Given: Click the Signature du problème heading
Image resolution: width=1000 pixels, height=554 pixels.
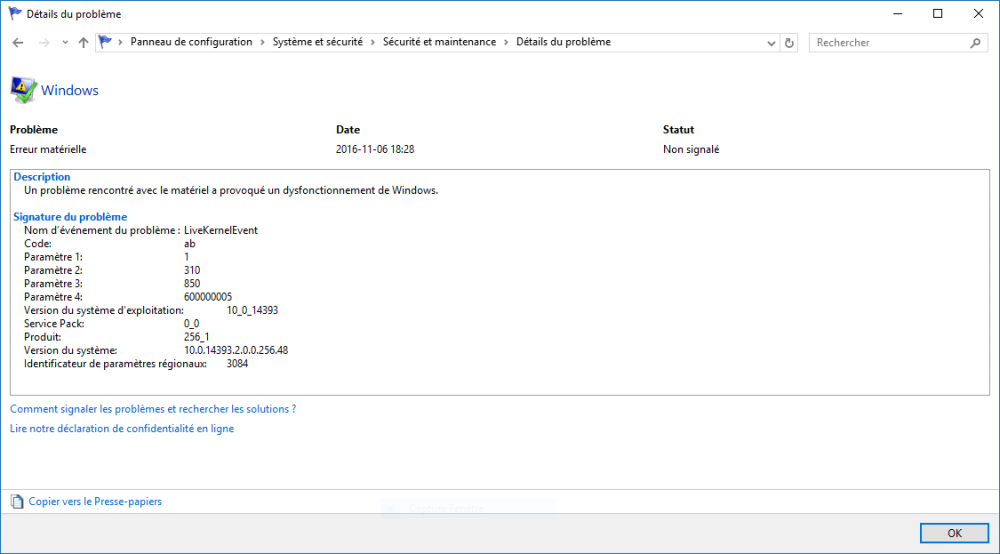Looking at the screenshot, I should point(70,217).
